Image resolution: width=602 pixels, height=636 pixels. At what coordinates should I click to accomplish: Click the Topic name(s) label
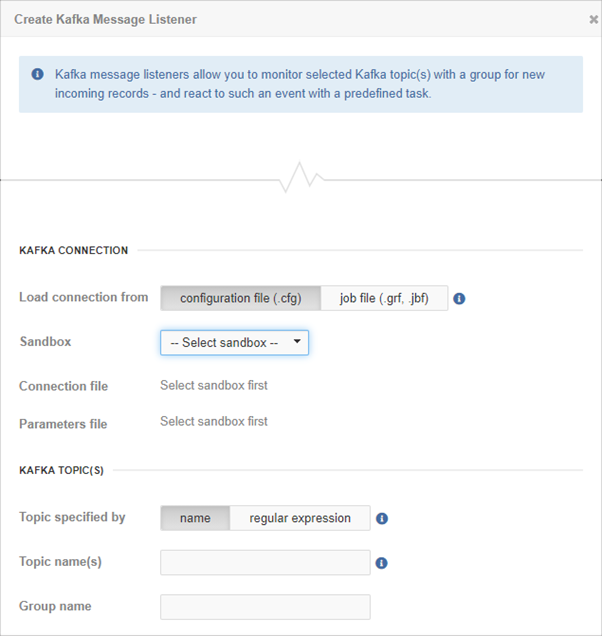click(60, 562)
